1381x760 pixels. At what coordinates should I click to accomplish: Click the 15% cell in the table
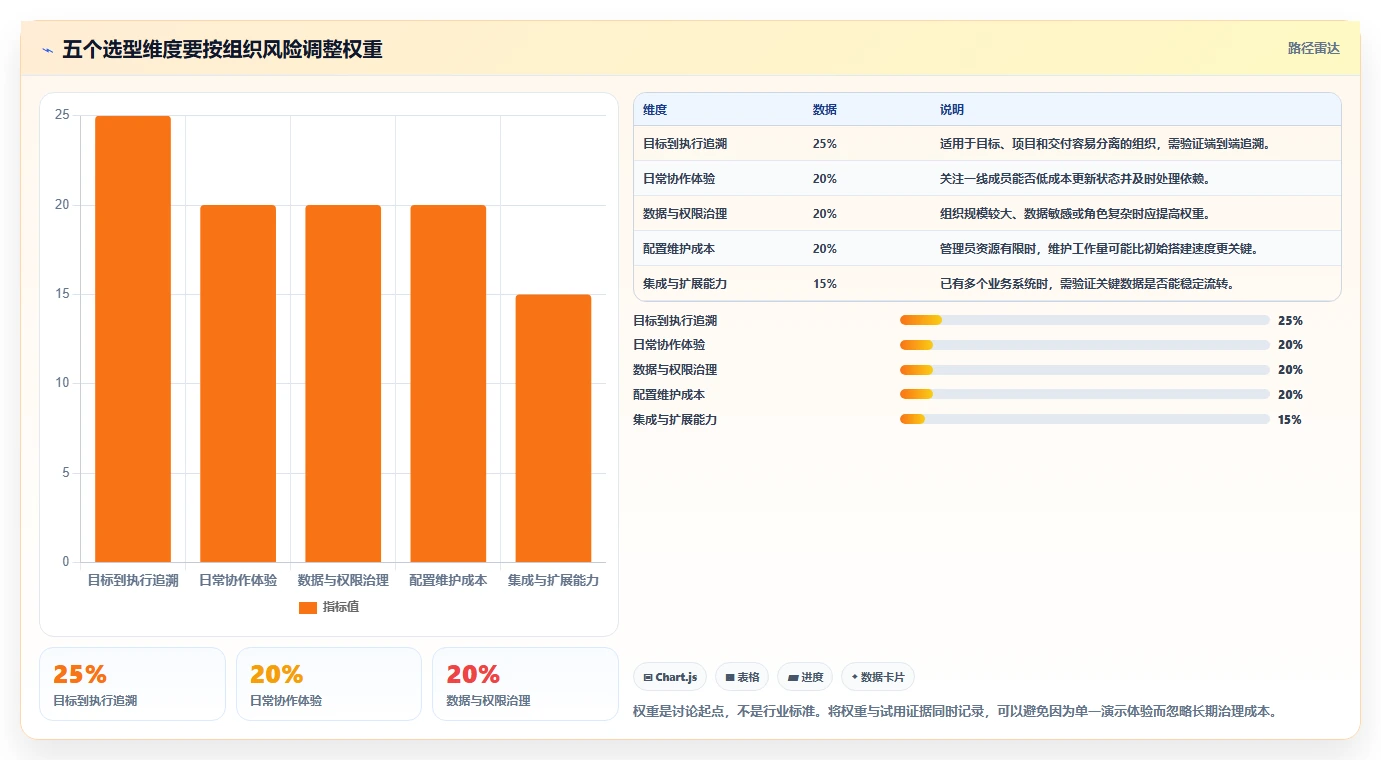[x=825, y=284]
